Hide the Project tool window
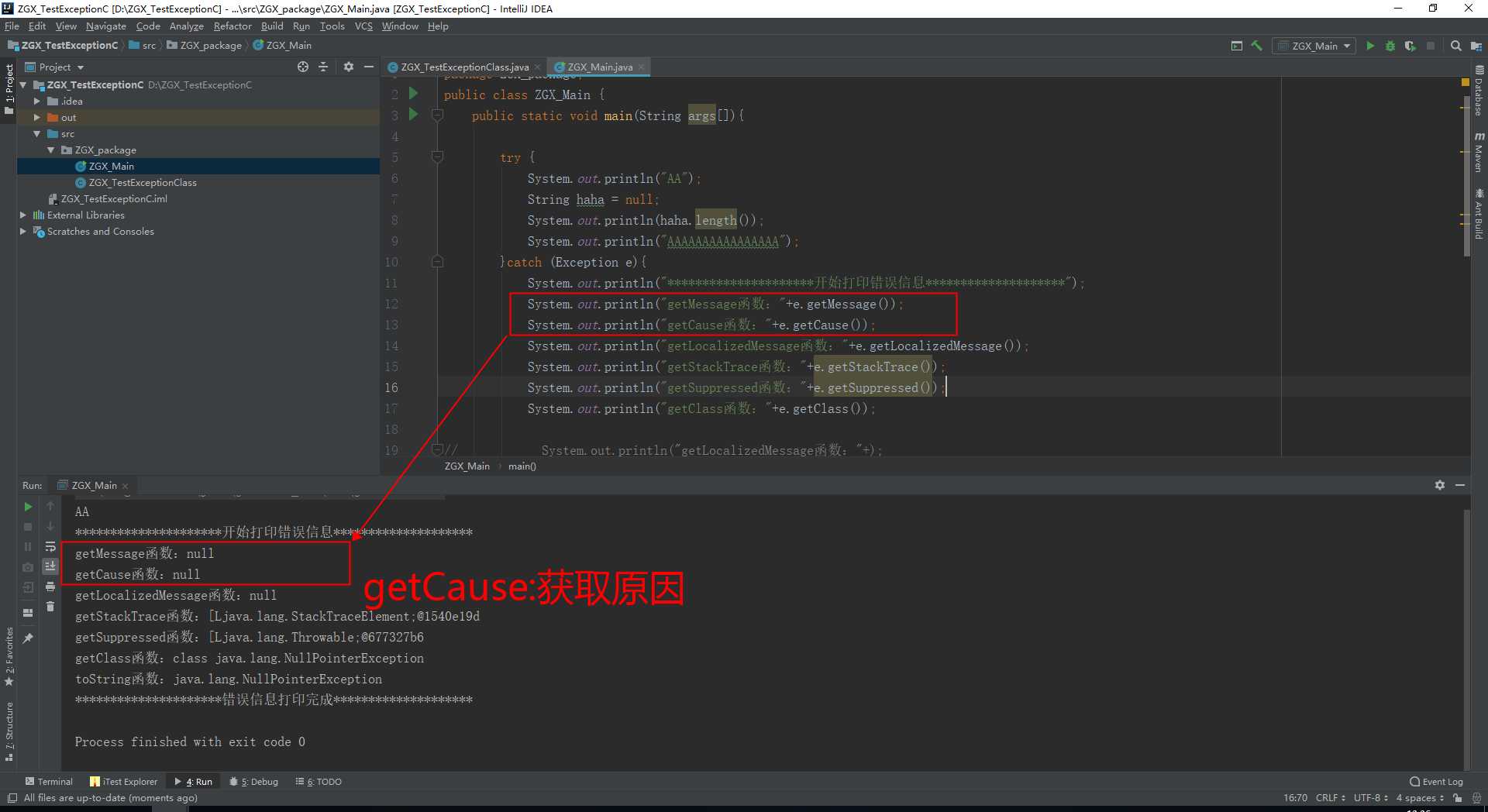Screen dimensions: 1488x812 (x=369, y=67)
